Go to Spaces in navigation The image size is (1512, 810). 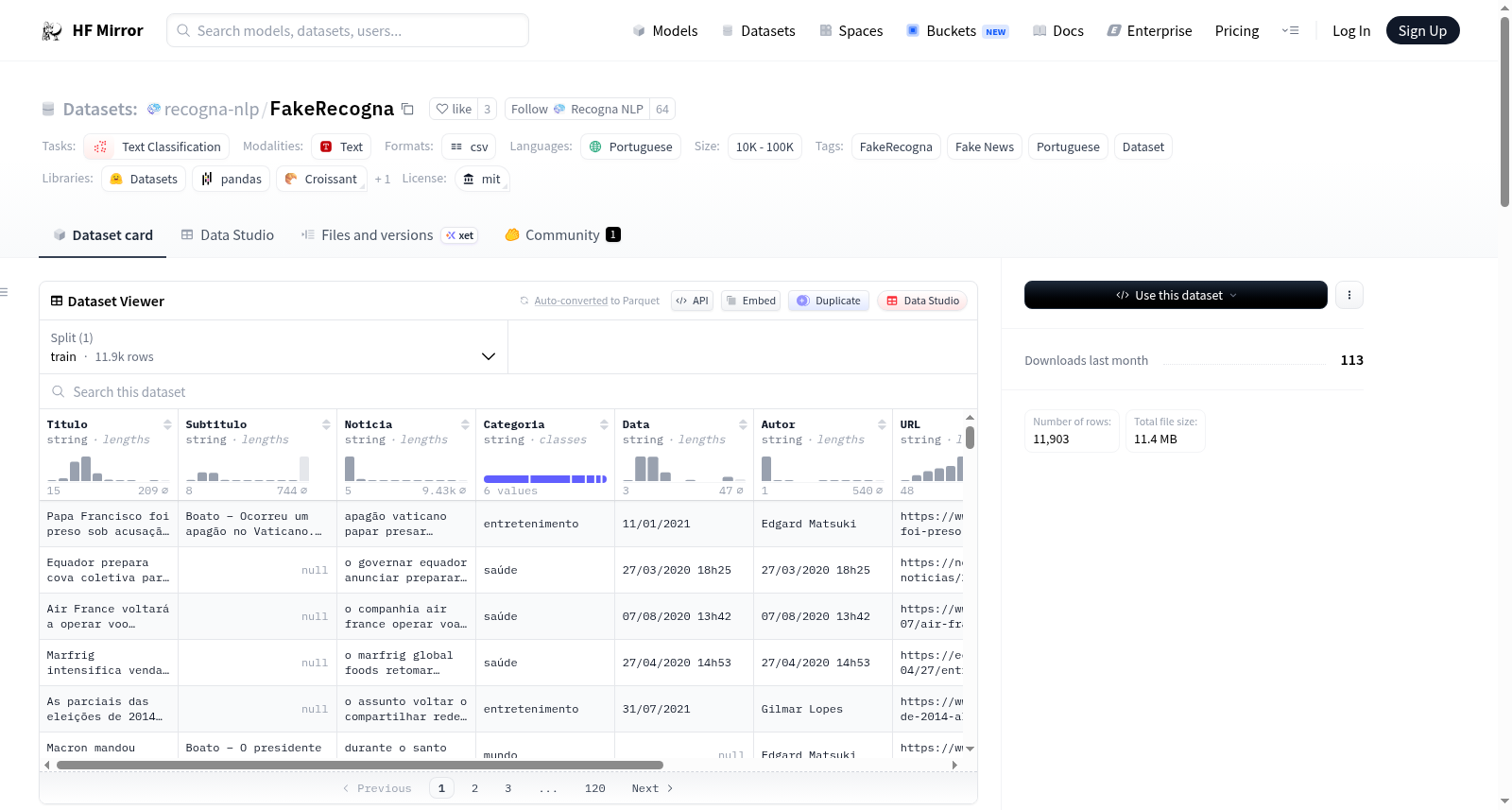tap(850, 31)
